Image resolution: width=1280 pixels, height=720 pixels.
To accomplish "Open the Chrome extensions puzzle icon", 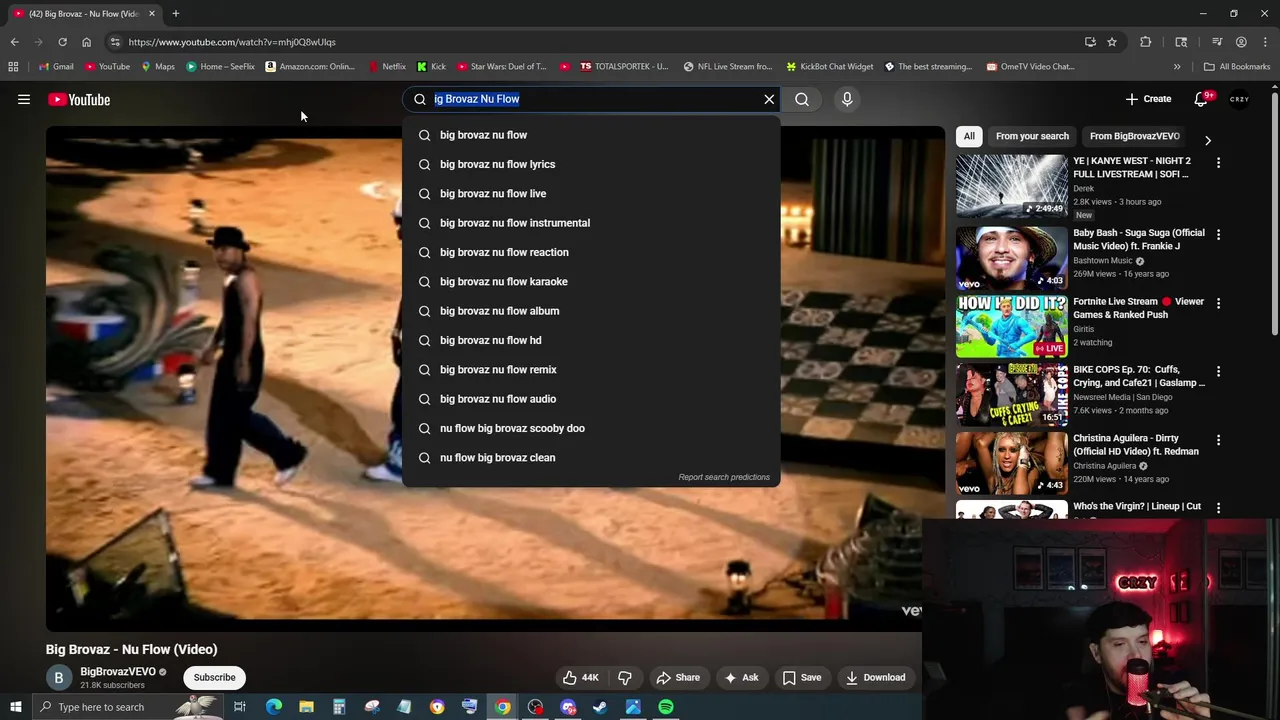I will coord(1146,42).
